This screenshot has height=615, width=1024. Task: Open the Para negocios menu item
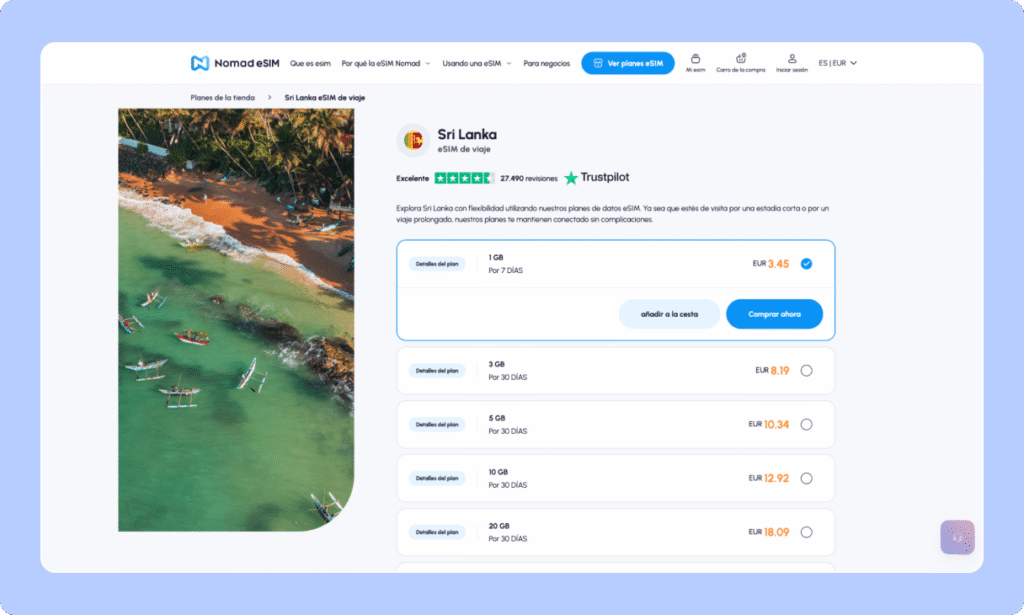546,63
